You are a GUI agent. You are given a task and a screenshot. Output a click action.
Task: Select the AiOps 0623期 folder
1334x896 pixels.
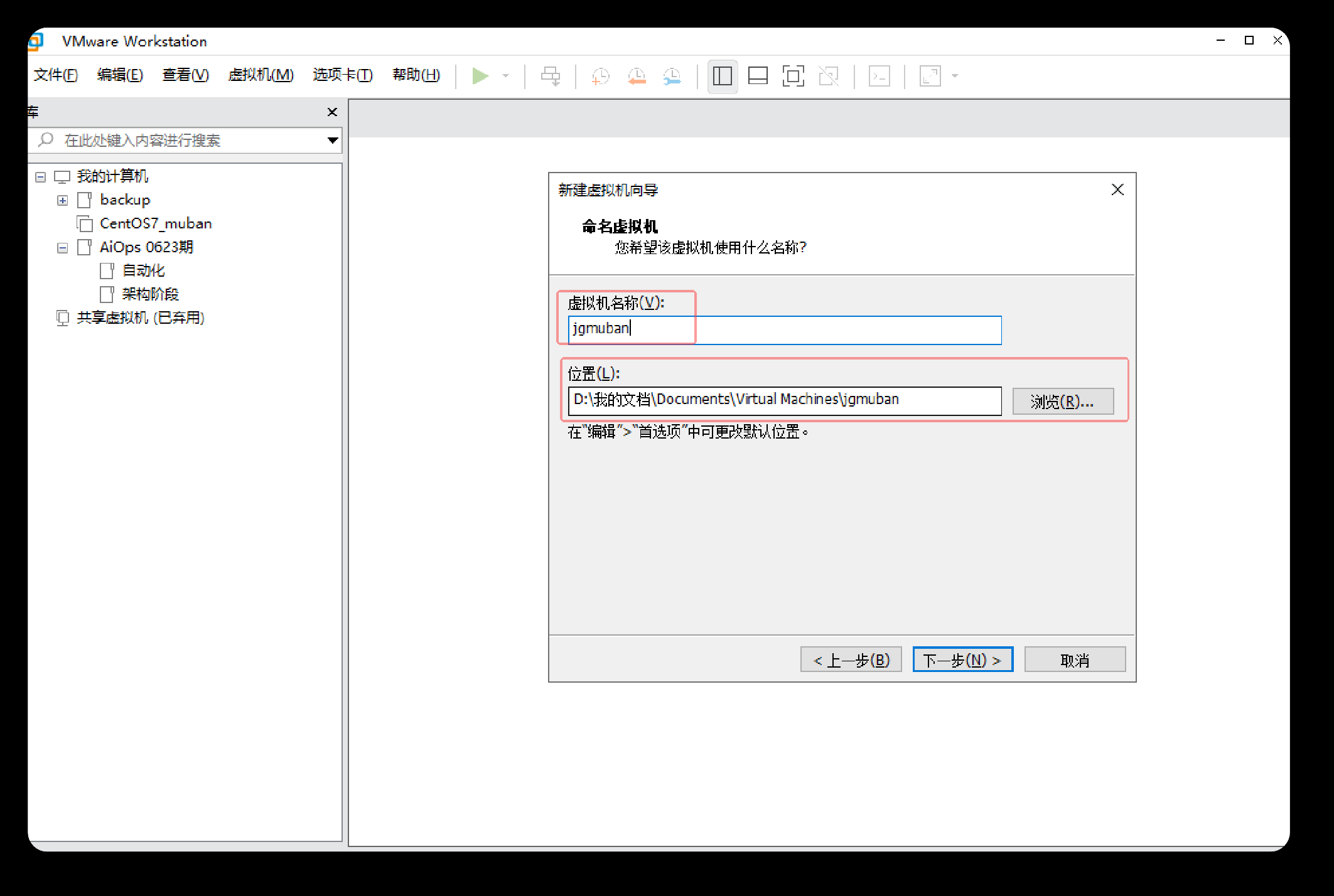tap(146, 247)
